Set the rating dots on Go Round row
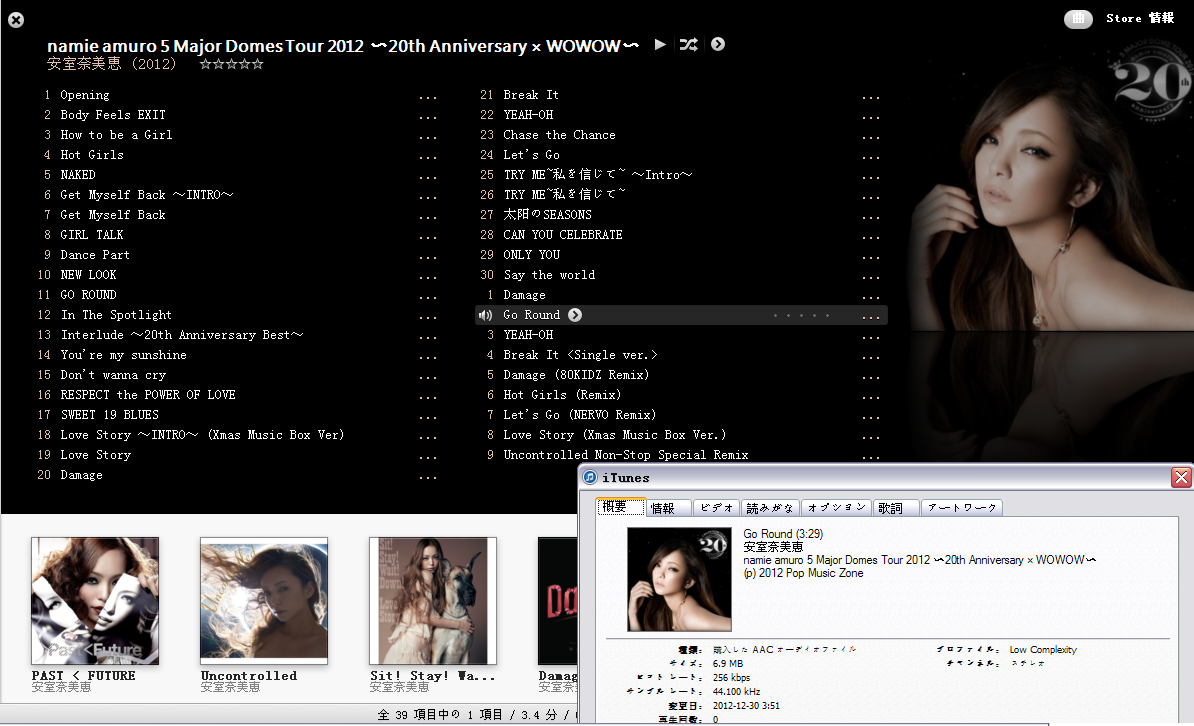Viewport: 1194px width, 726px height. (x=801, y=315)
